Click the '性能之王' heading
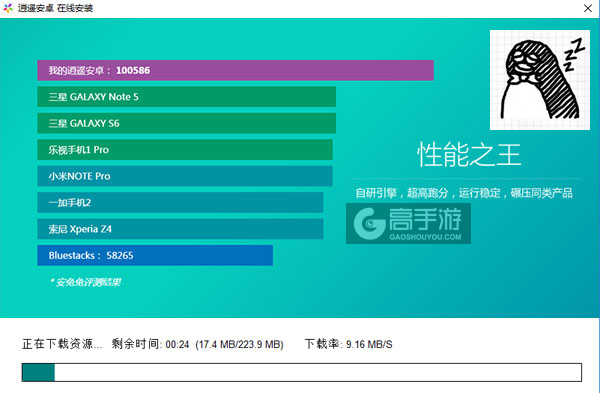 pyautogui.click(x=469, y=155)
